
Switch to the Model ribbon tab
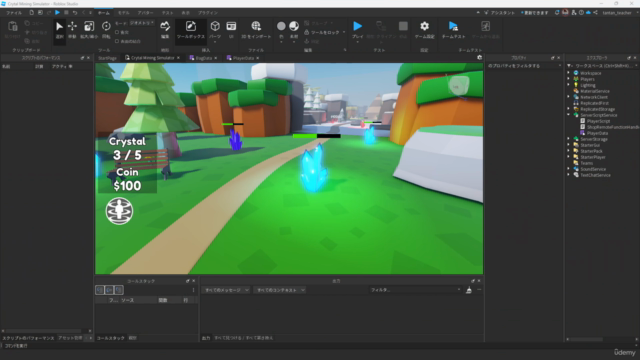tap(123, 13)
